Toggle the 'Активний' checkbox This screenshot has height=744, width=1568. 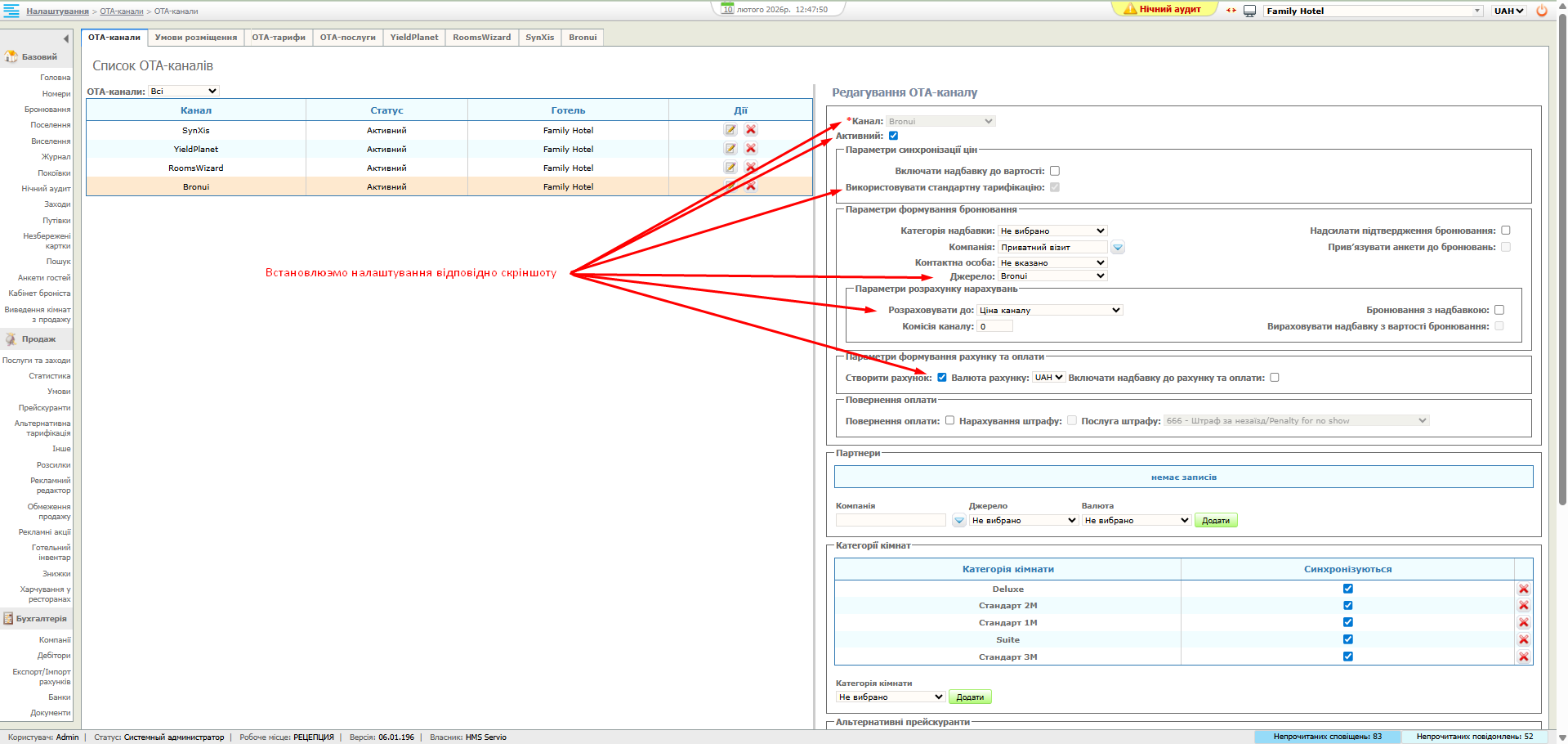(x=893, y=136)
